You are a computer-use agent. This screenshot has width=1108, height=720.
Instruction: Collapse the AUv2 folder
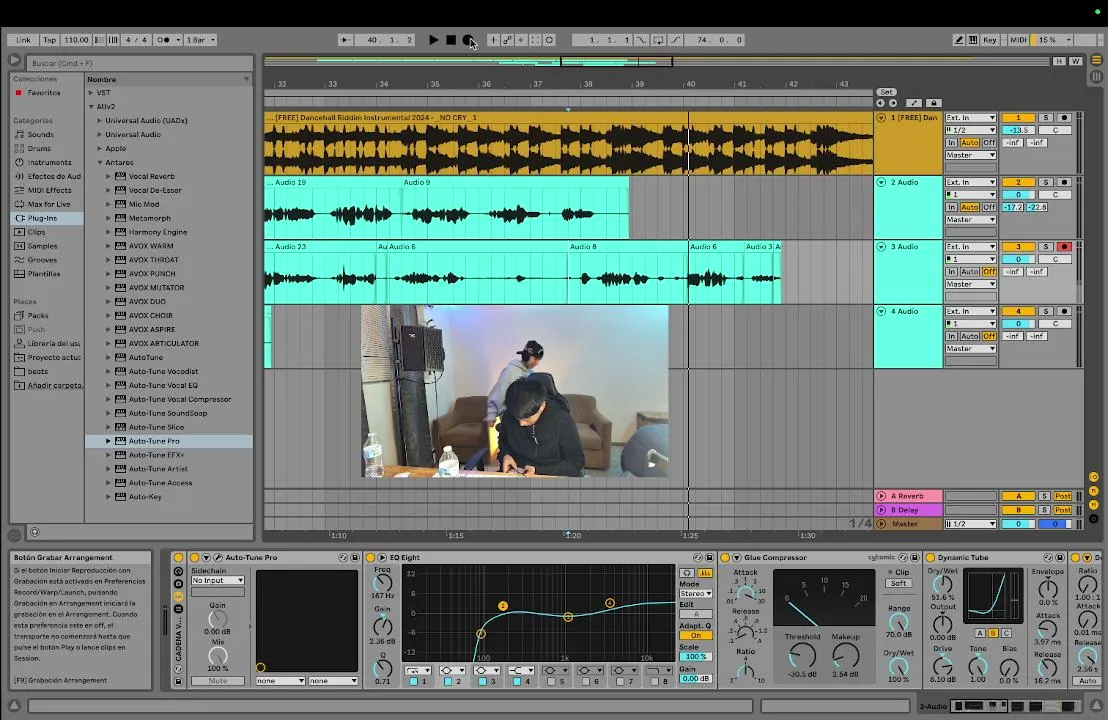(x=91, y=107)
